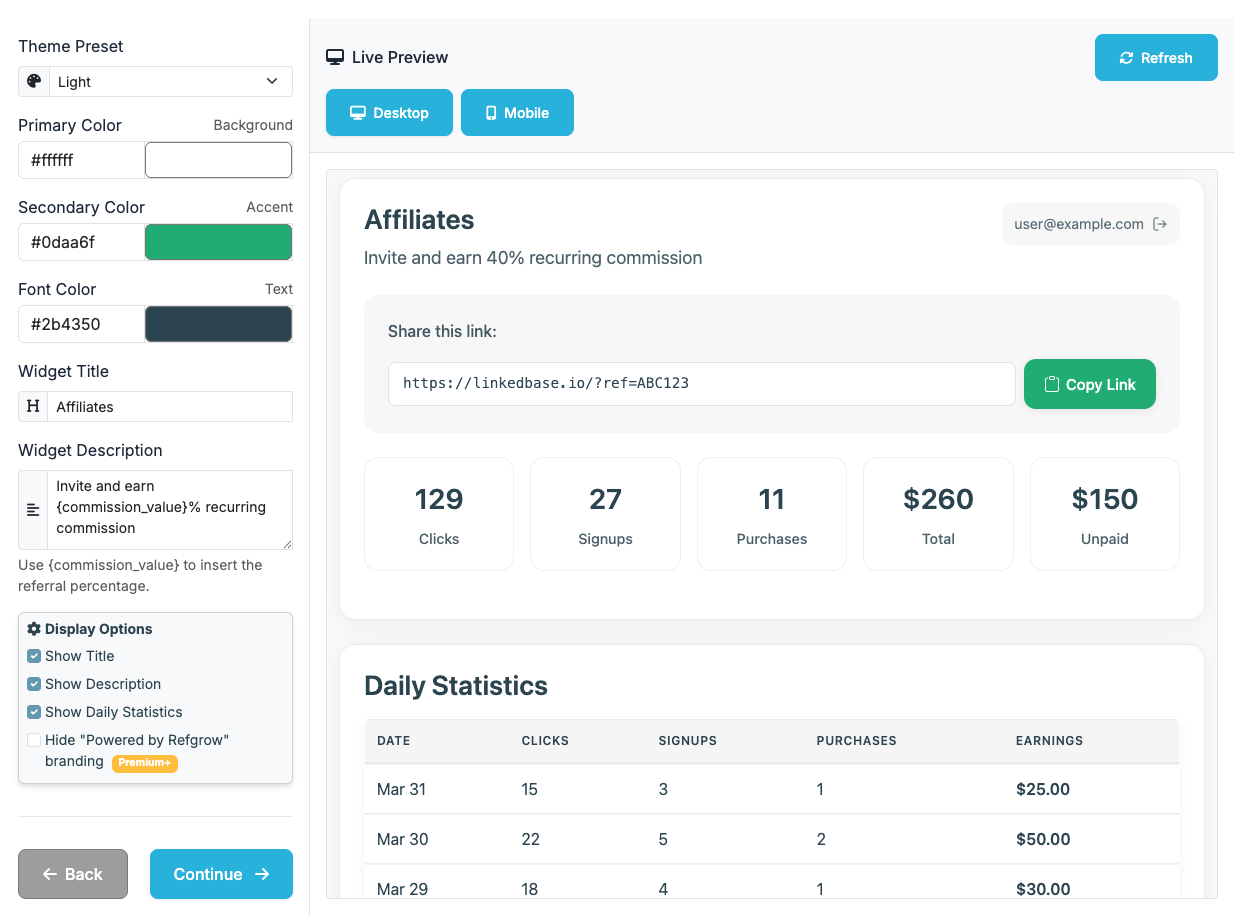Click inside the Primary Color hex input field

pos(81,160)
